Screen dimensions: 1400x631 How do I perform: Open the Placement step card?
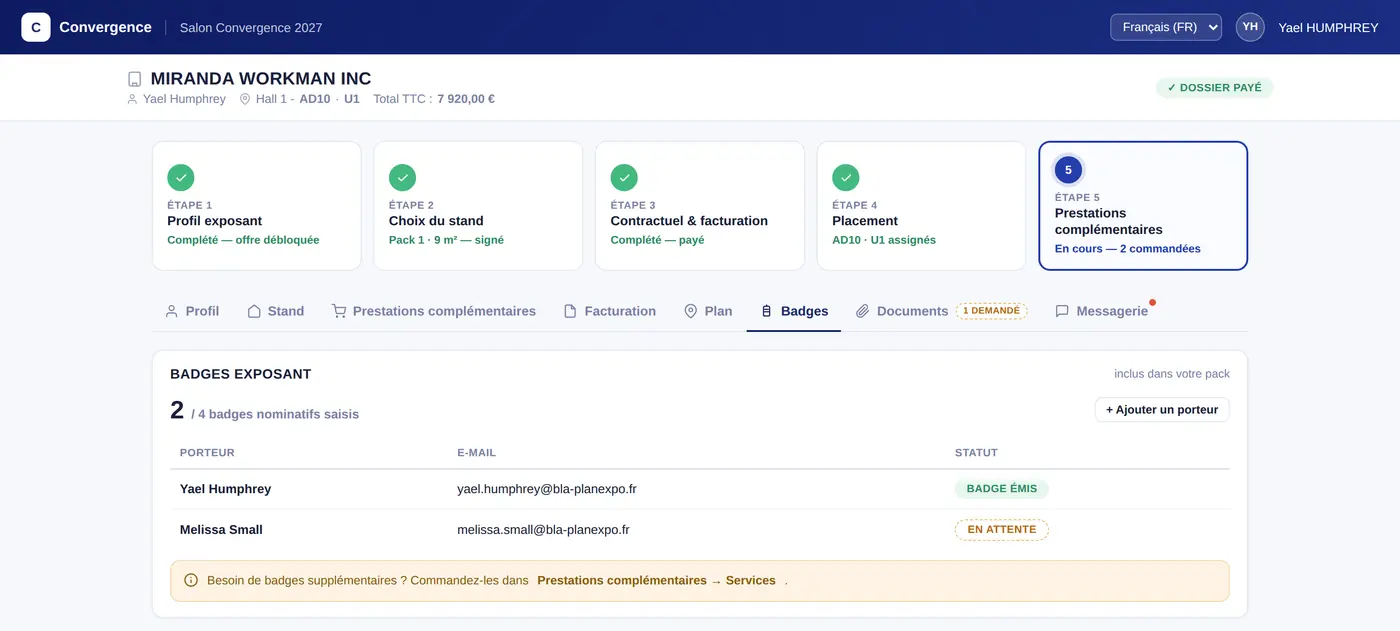pyautogui.click(x=922, y=206)
